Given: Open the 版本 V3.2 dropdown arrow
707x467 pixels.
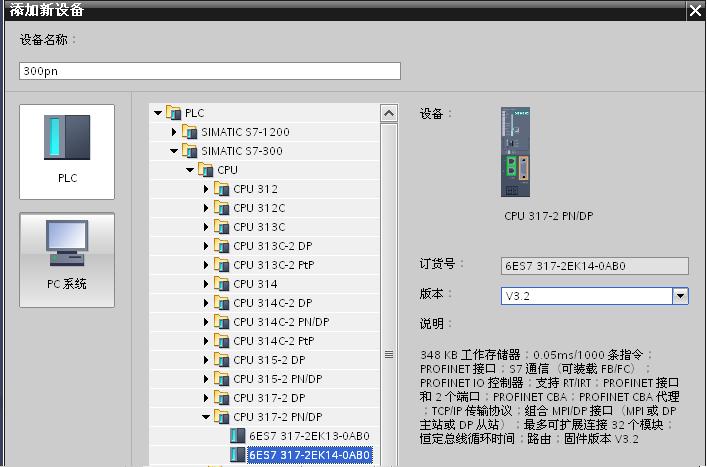Looking at the screenshot, I should point(680,296).
